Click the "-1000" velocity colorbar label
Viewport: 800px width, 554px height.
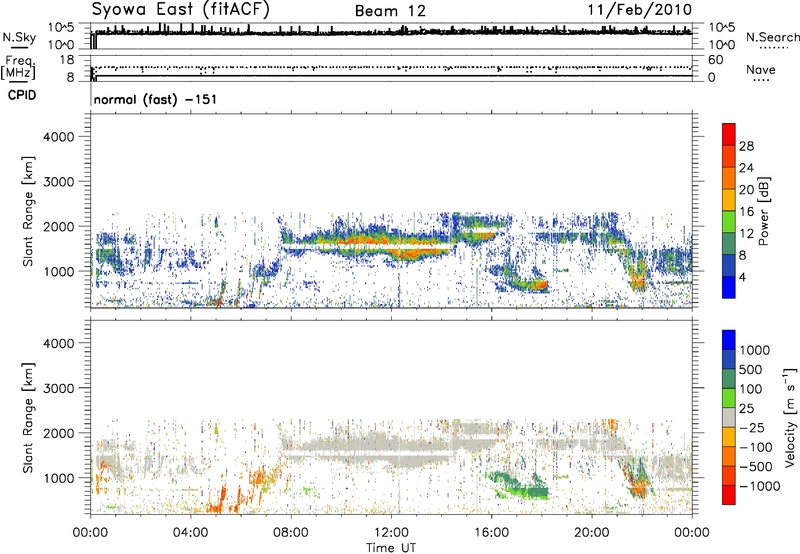[760, 486]
